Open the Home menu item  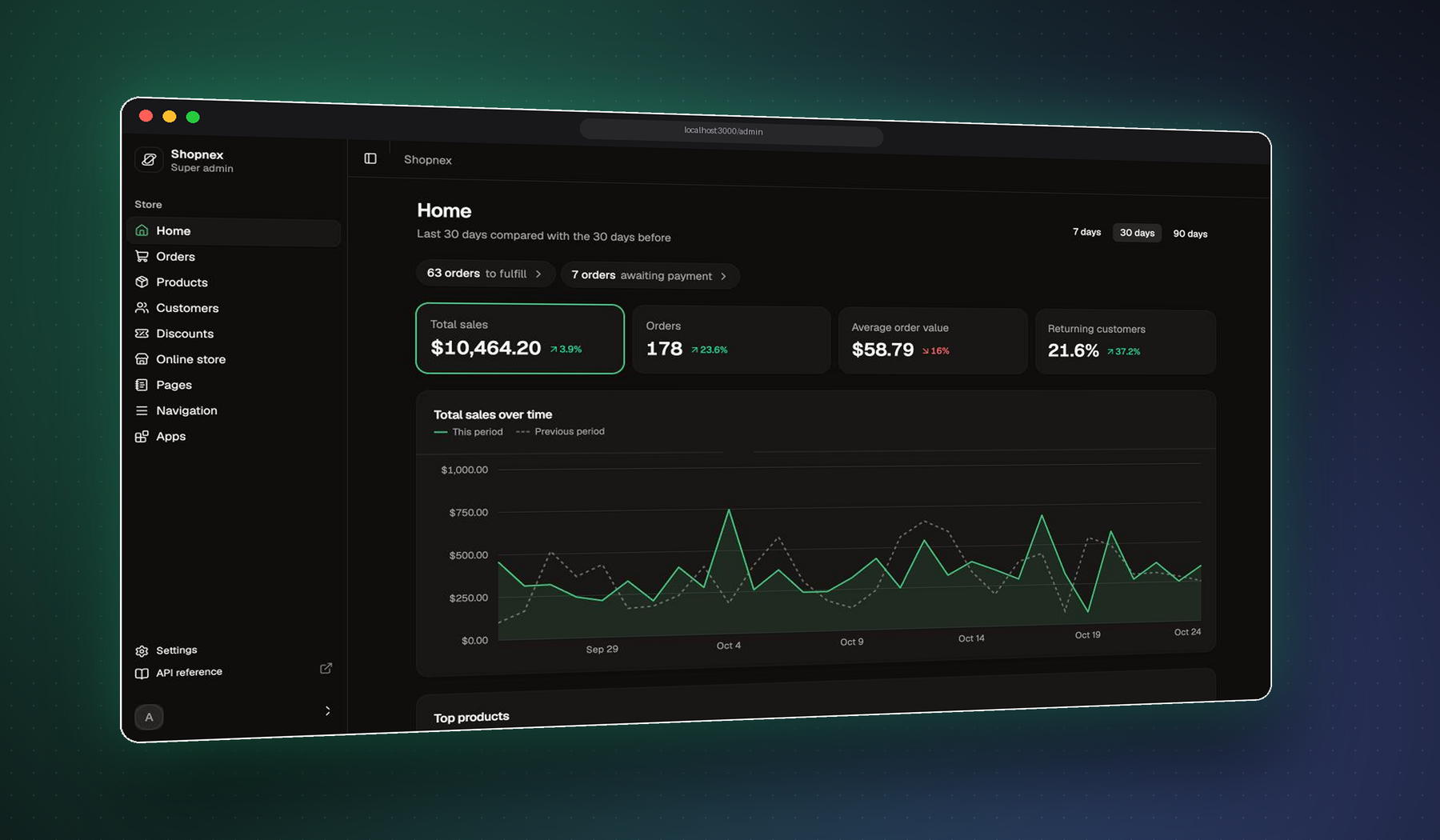234,231
